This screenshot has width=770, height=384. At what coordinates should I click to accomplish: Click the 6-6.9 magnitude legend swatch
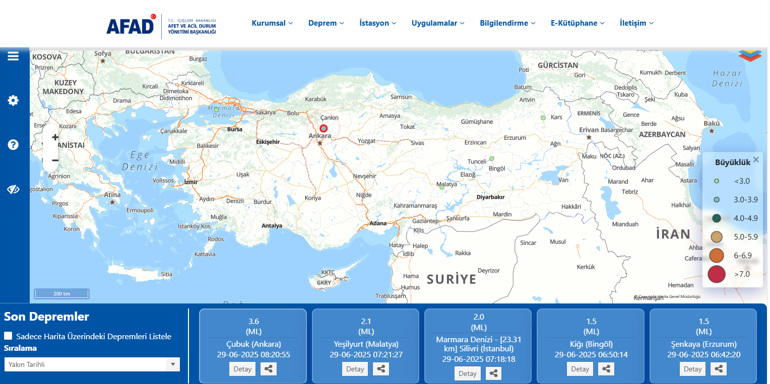tap(716, 255)
